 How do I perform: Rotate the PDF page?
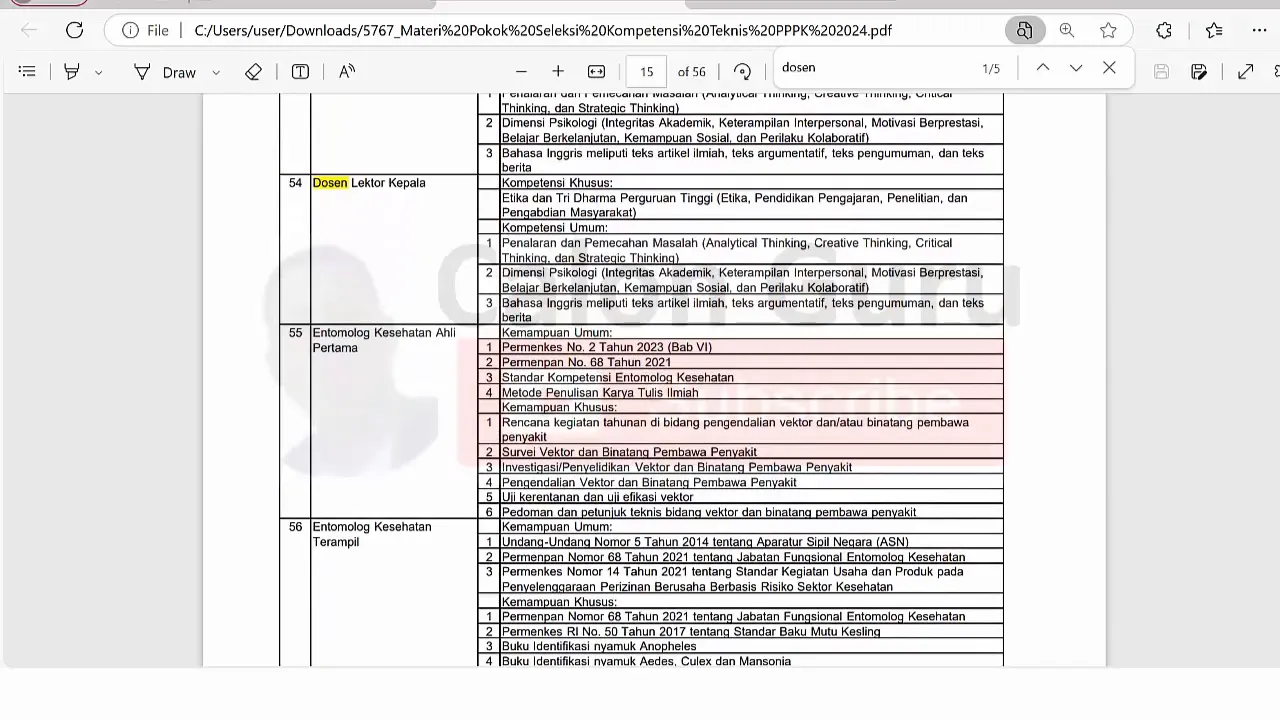pyautogui.click(x=742, y=71)
